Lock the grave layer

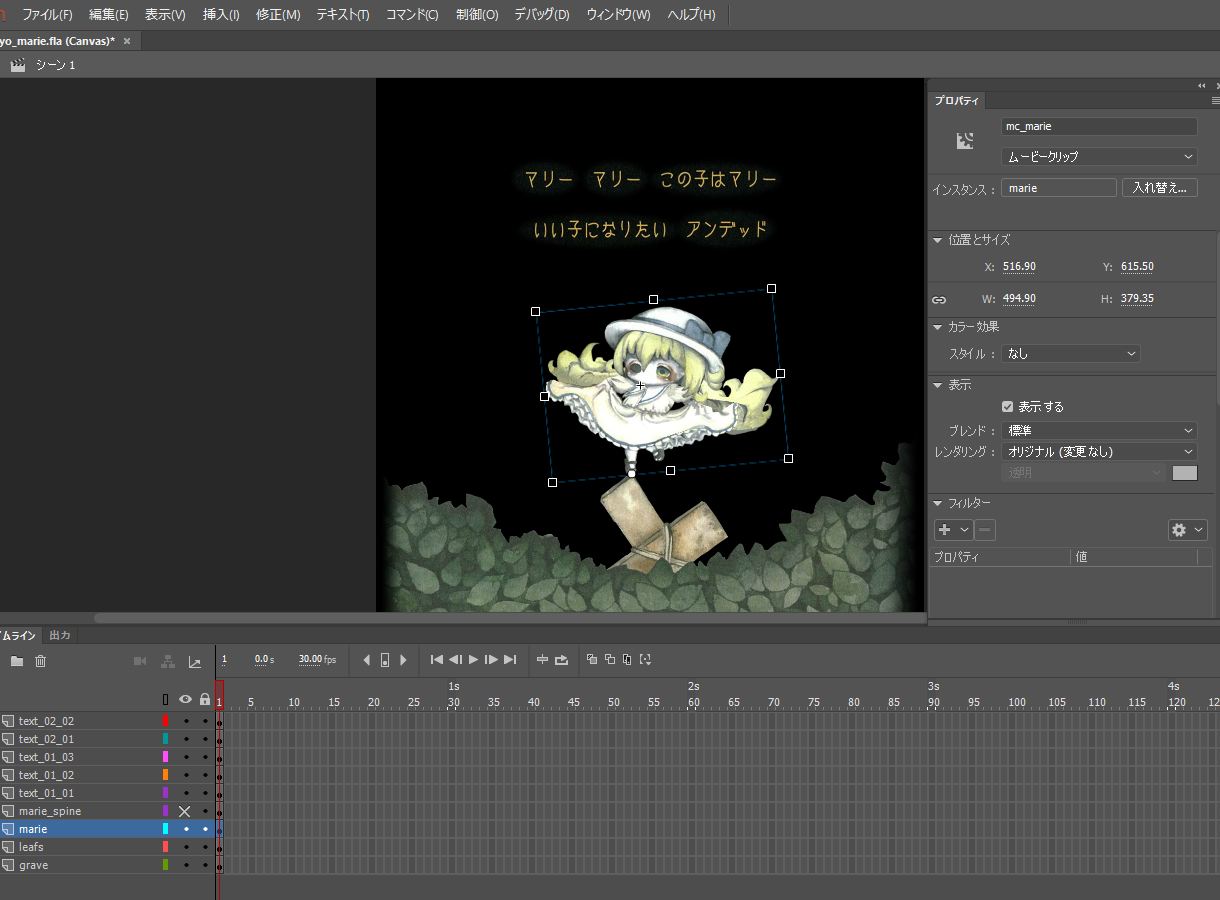tap(205, 865)
